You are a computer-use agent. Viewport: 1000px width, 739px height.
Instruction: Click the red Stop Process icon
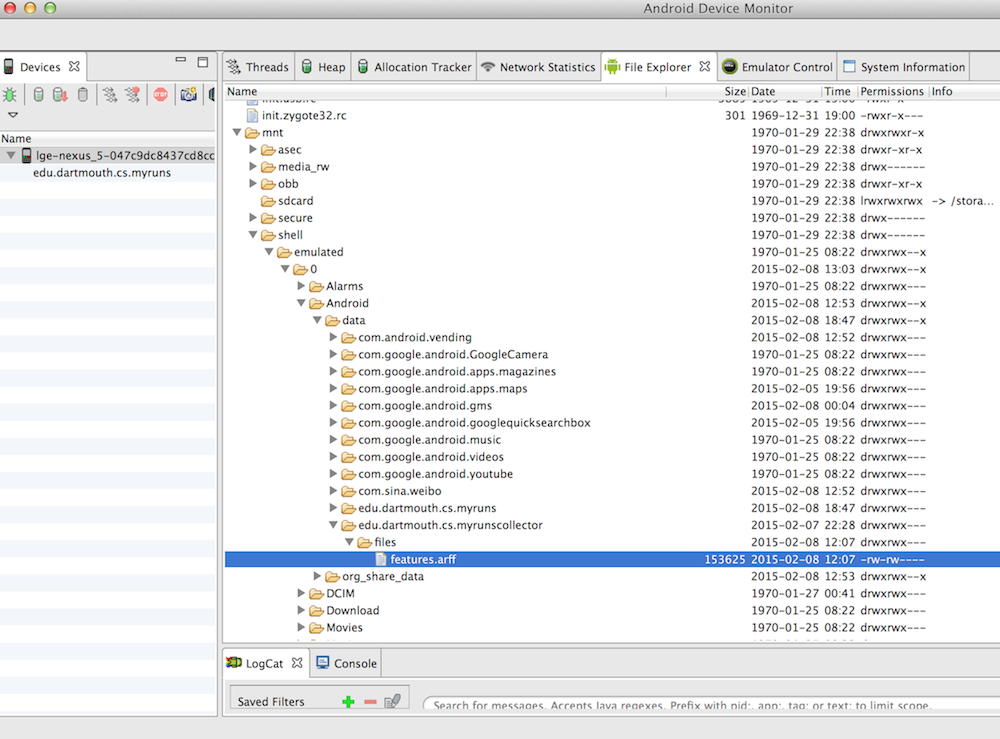(160, 95)
